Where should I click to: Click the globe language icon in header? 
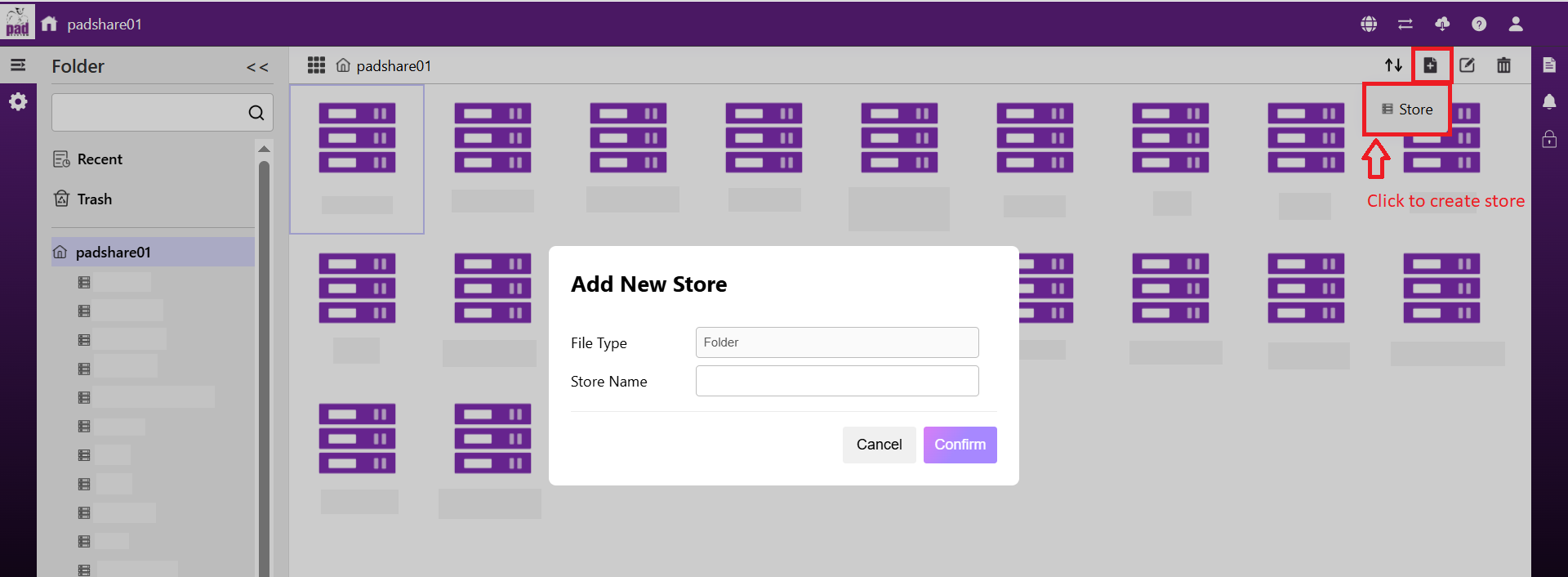coord(1369,25)
